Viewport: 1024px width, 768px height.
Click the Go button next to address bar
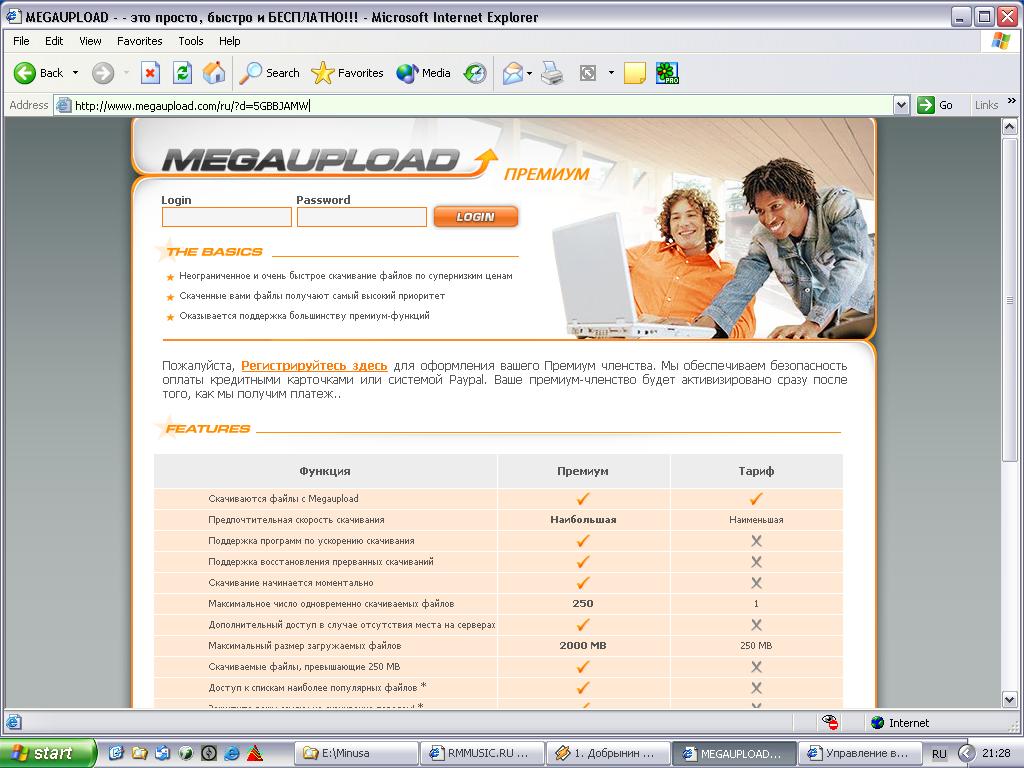click(x=935, y=105)
